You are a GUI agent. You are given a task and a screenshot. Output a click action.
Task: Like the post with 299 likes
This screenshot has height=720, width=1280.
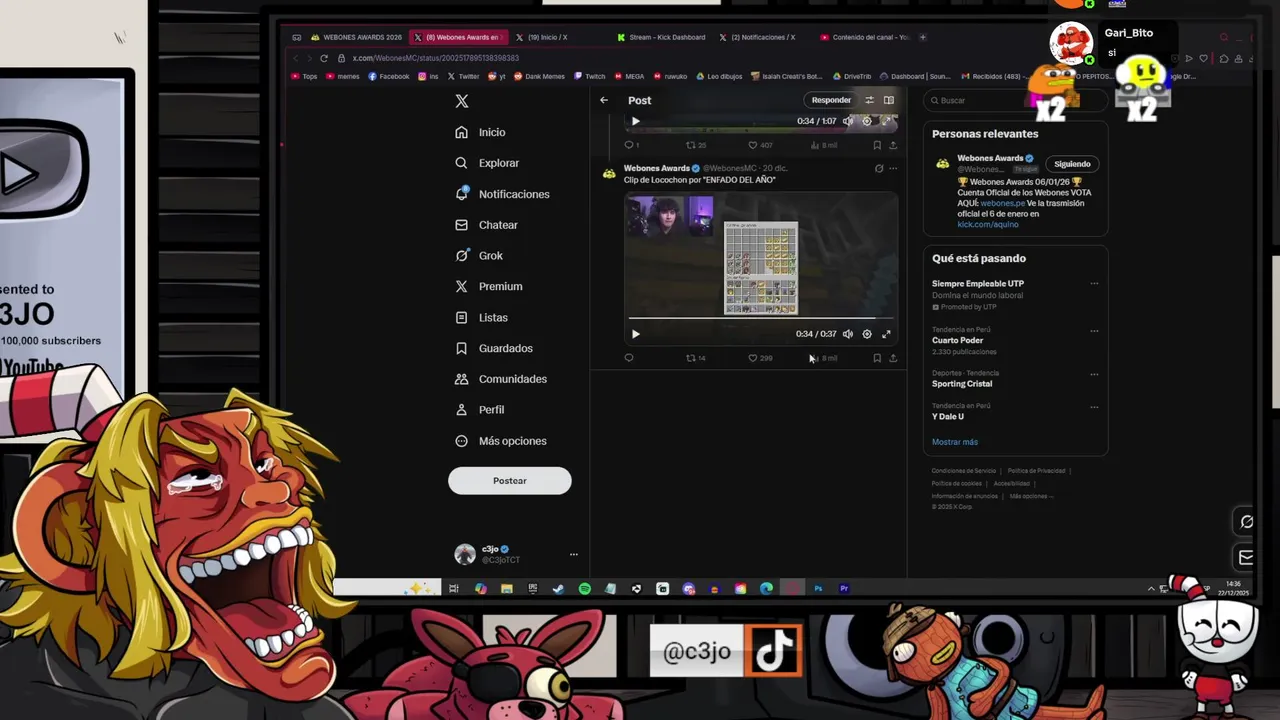760,358
